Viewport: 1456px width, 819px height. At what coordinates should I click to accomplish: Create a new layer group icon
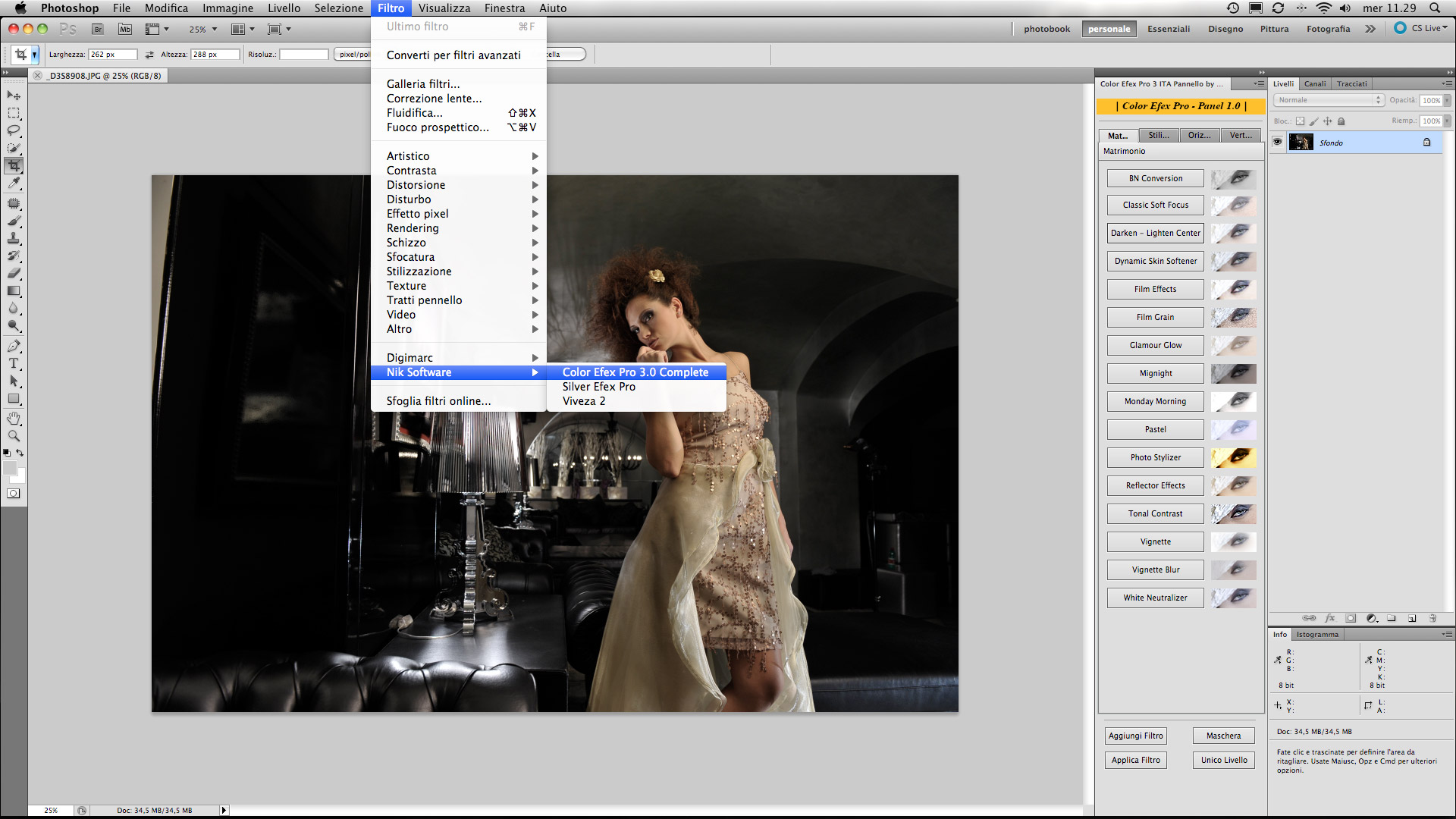coord(1392,618)
